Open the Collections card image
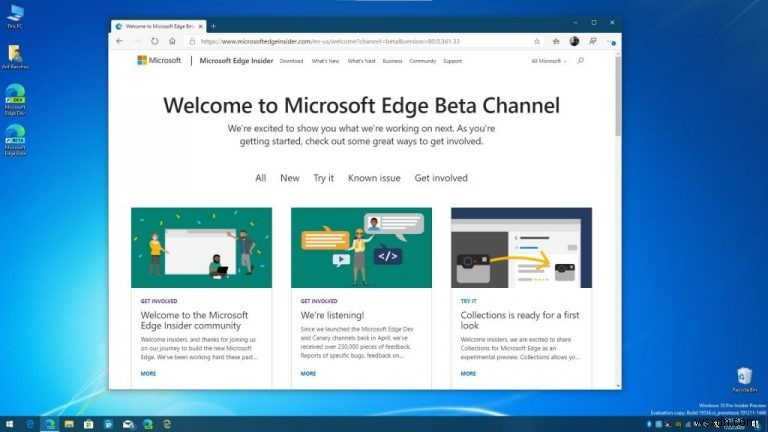The height and width of the screenshot is (432, 768). tap(521, 248)
